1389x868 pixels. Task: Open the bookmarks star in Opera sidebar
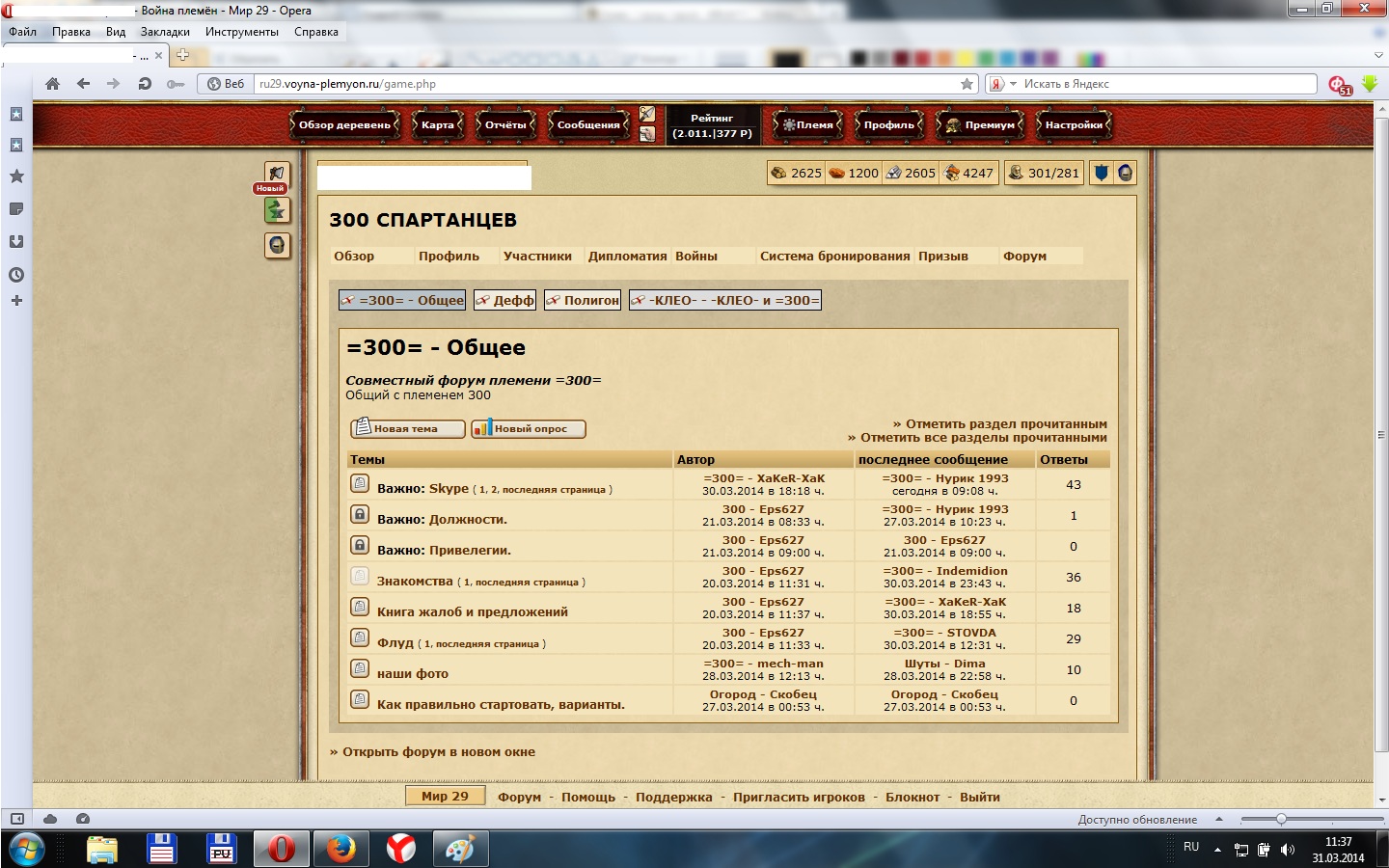[x=16, y=176]
